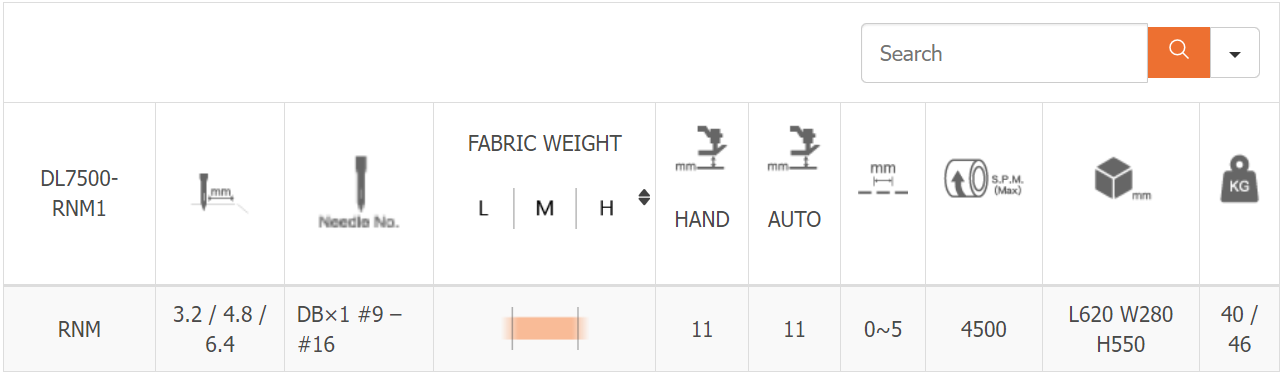Screen dimensions: 1282x373
Task: Click the box dimensions mm icon
Action: (x=1120, y=180)
